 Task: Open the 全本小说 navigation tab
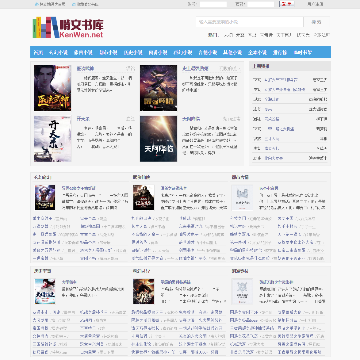pyautogui.click(x=257, y=52)
